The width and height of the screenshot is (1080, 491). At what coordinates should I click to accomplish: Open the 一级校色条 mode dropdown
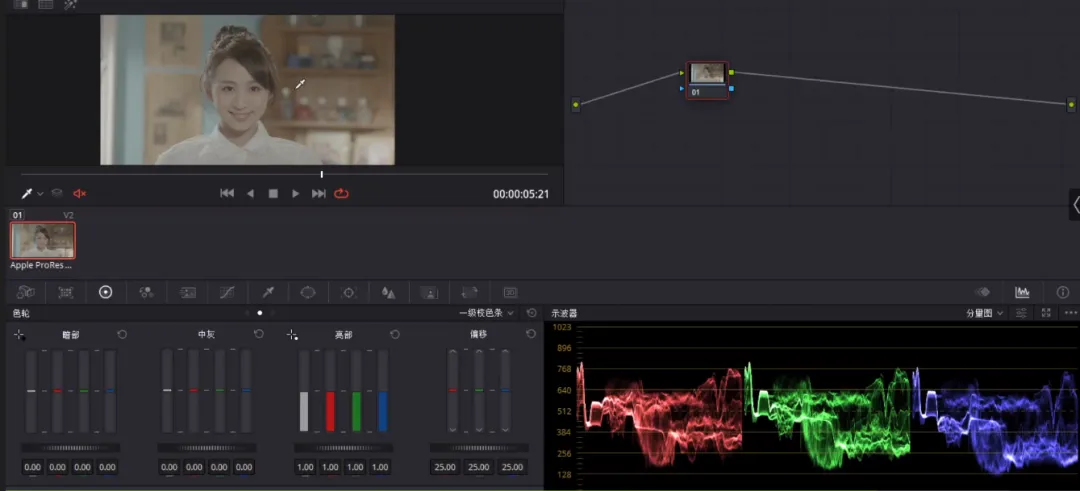[487, 313]
